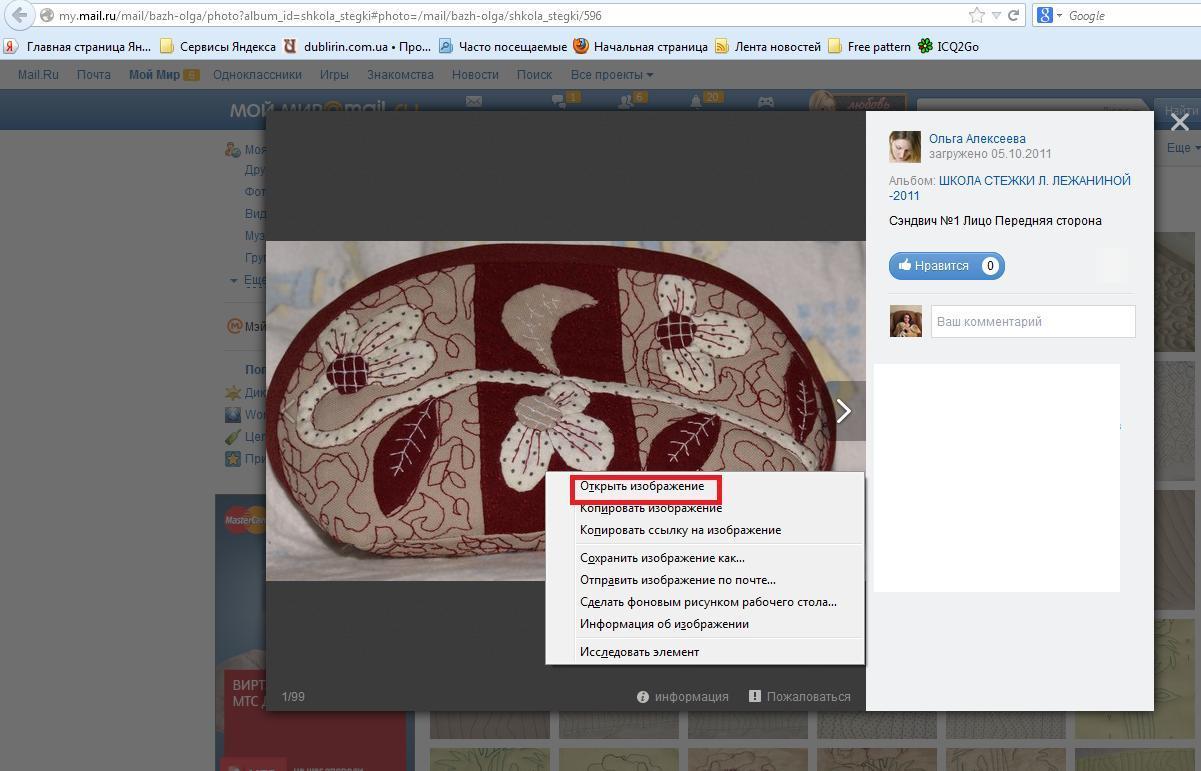Click Ольга Алексеева's avatar thumbnail
The height and width of the screenshot is (771, 1201).
point(905,147)
